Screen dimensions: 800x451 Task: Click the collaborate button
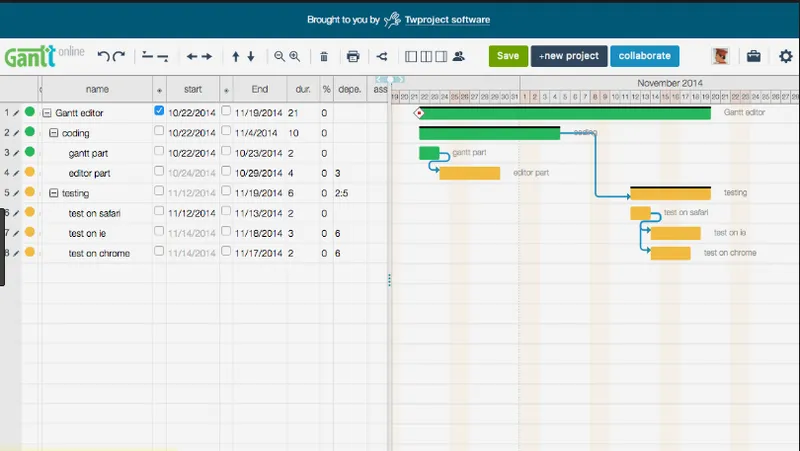pyautogui.click(x=644, y=56)
